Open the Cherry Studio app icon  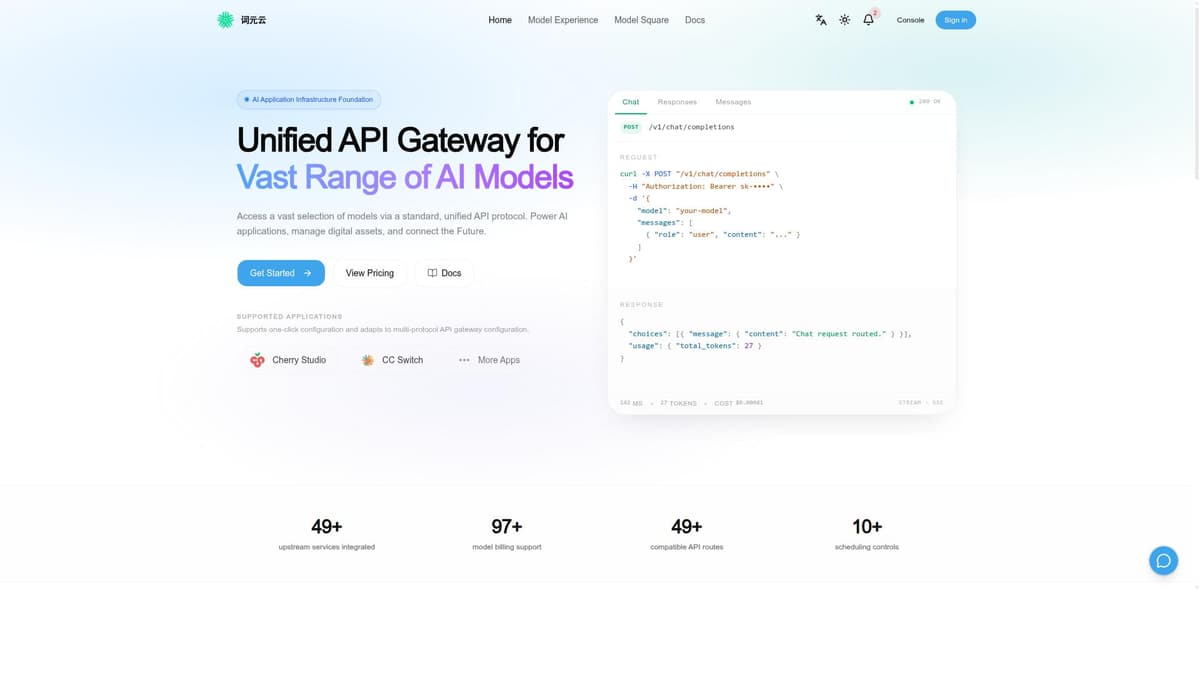point(257,360)
